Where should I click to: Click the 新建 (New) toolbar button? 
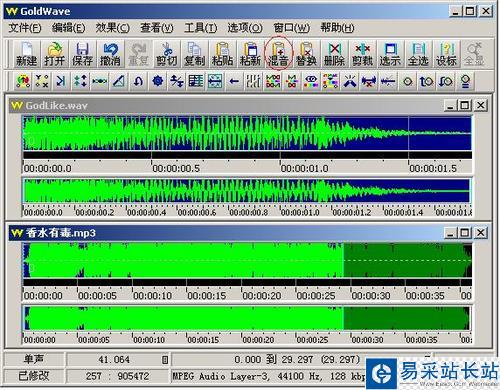pos(26,54)
